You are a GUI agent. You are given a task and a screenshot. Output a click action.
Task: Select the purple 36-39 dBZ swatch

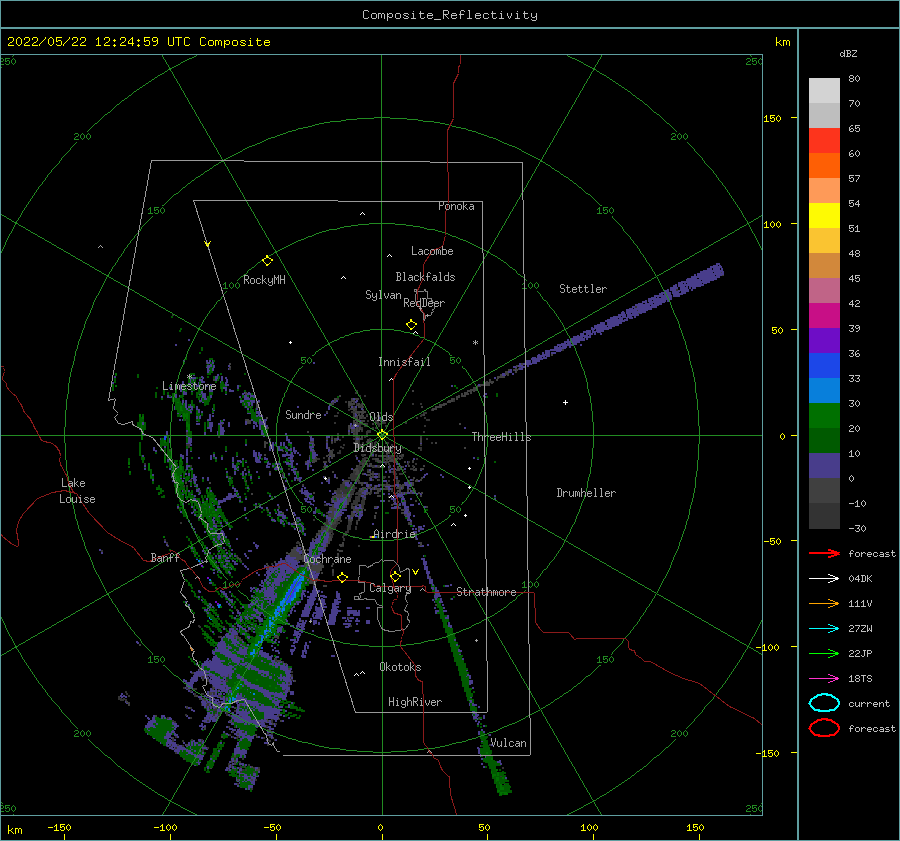tap(824, 340)
